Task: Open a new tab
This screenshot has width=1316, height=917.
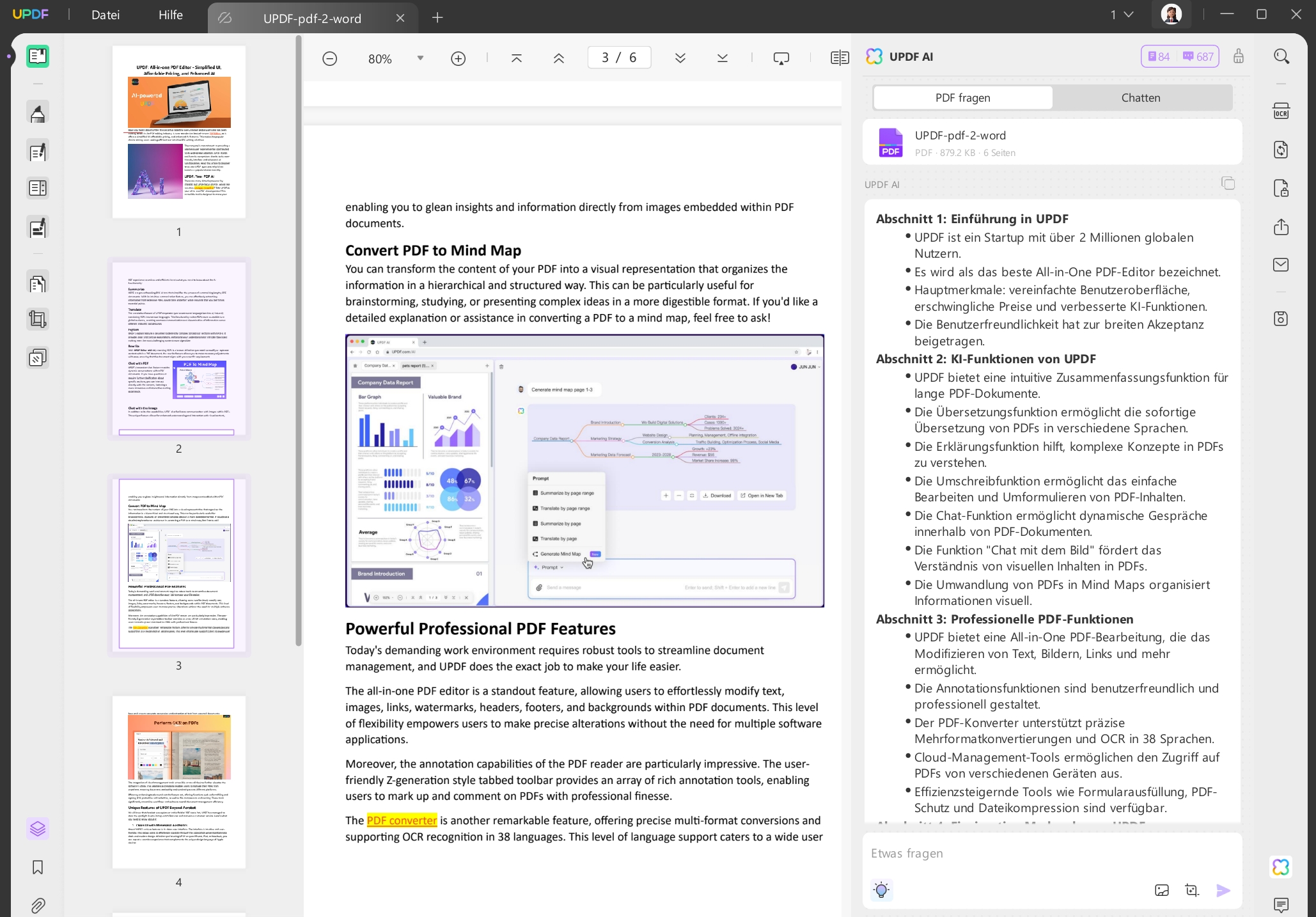Action: [437, 18]
